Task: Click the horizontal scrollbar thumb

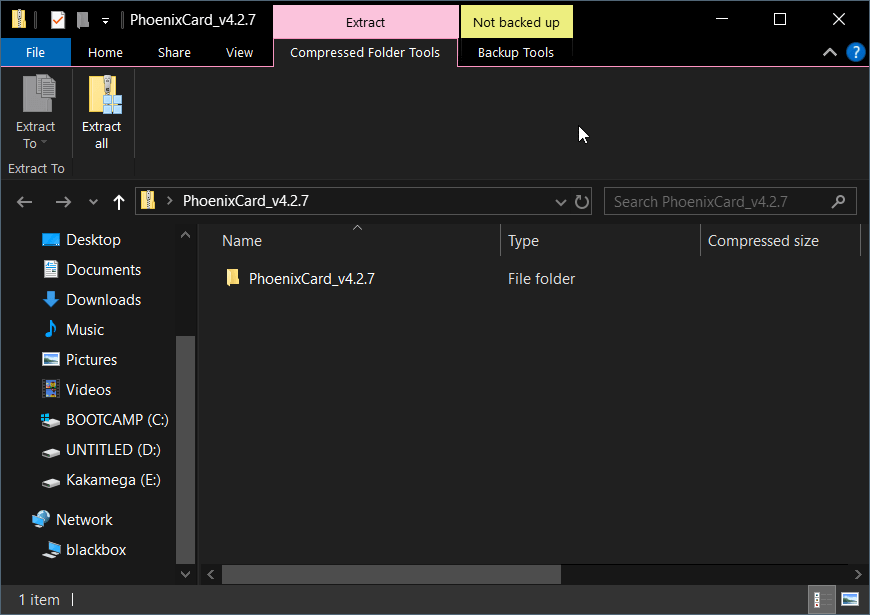Action: 391,574
